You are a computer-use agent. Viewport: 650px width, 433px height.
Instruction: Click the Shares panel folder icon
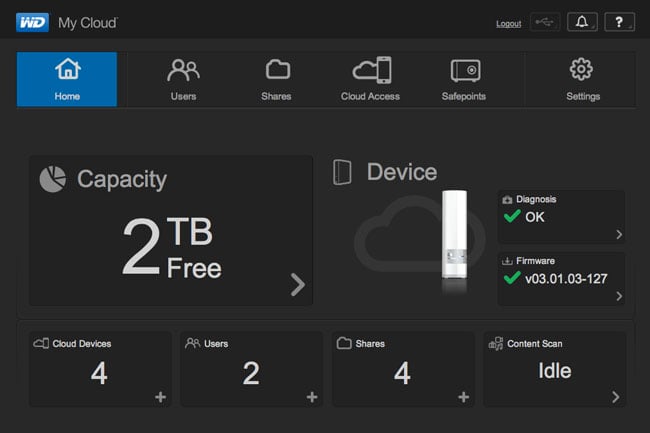[x=344, y=343]
